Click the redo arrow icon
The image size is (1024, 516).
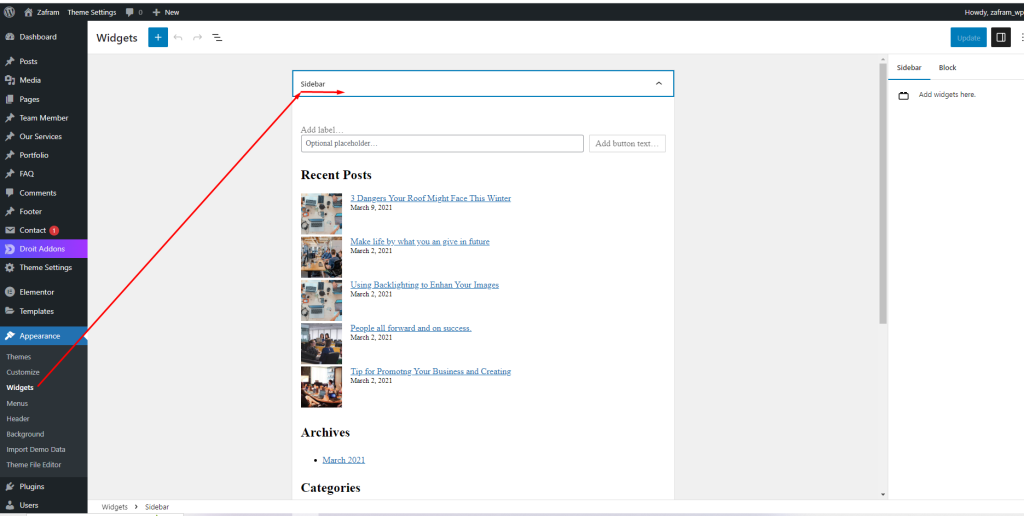pos(197,38)
